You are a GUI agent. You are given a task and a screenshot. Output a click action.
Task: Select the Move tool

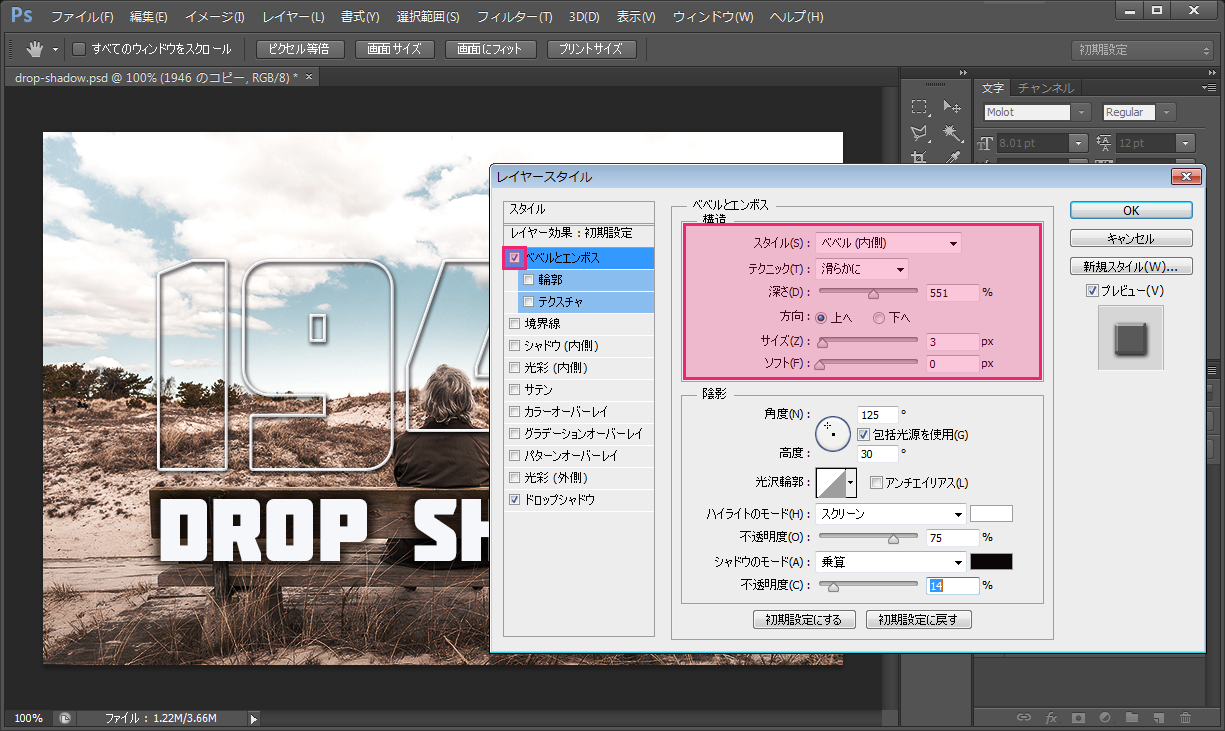tap(951, 108)
